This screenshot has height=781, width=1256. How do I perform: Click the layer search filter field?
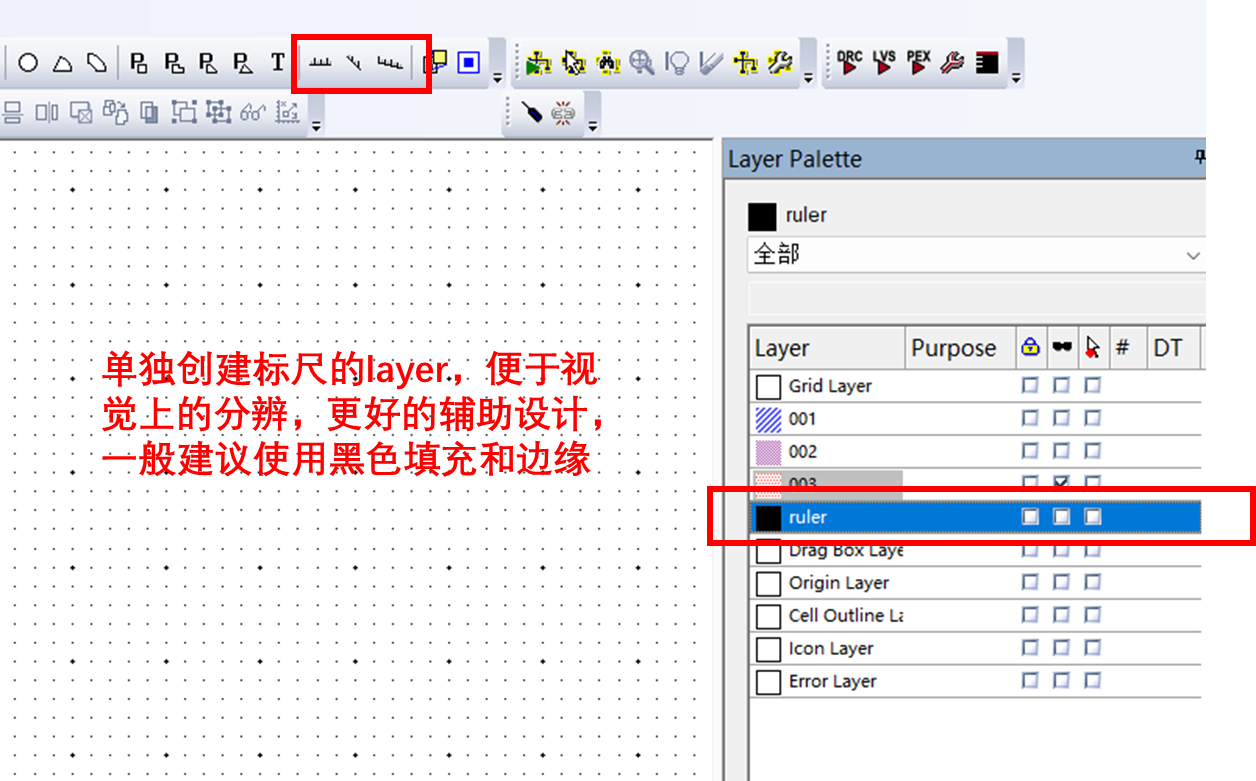[976, 298]
